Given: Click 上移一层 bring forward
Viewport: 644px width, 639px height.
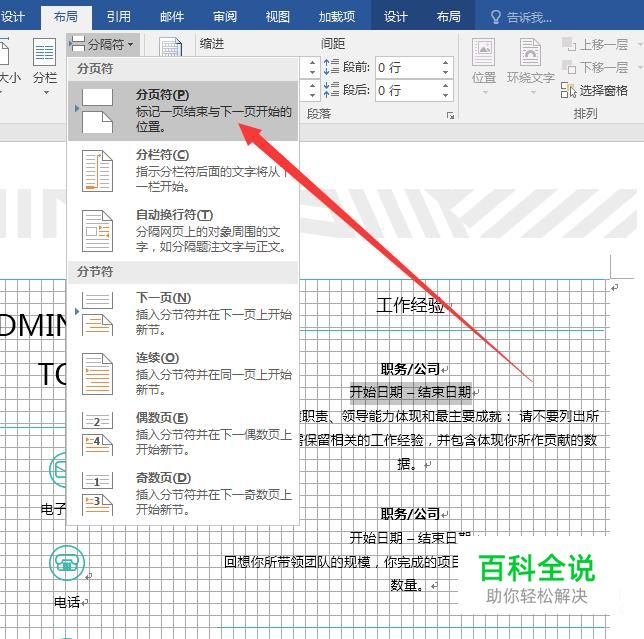Looking at the screenshot, I should coord(596,44).
